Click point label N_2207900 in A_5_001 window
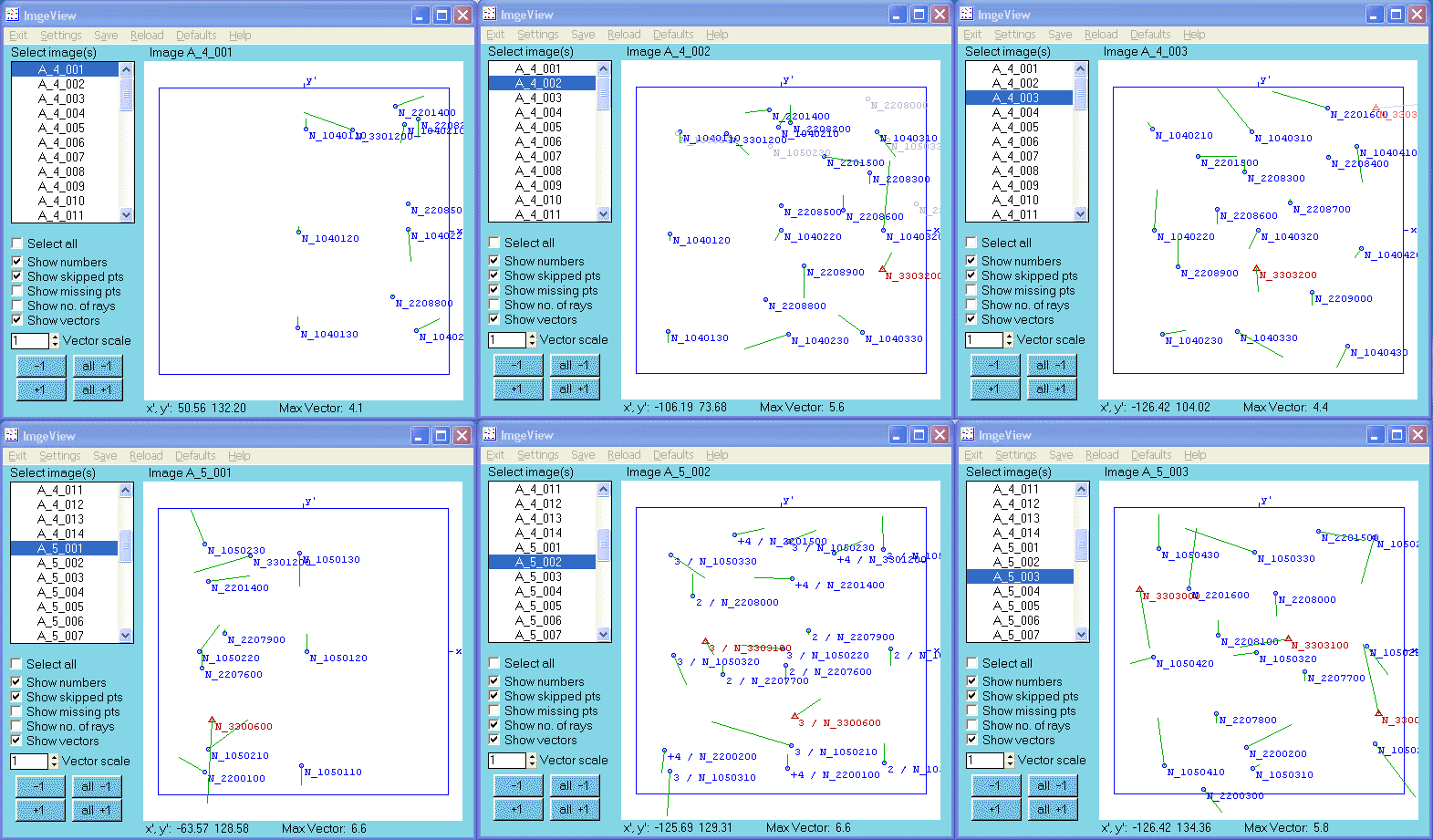The image size is (1433, 840). [x=256, y=639]
